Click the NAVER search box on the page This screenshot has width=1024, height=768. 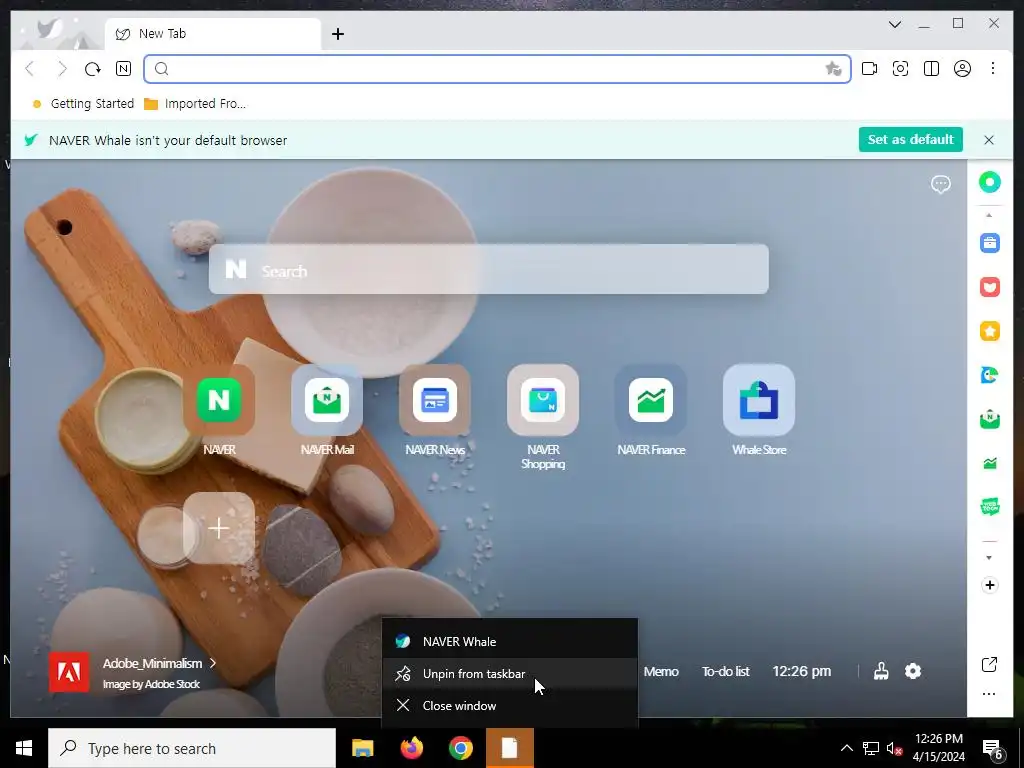(488, 270)
